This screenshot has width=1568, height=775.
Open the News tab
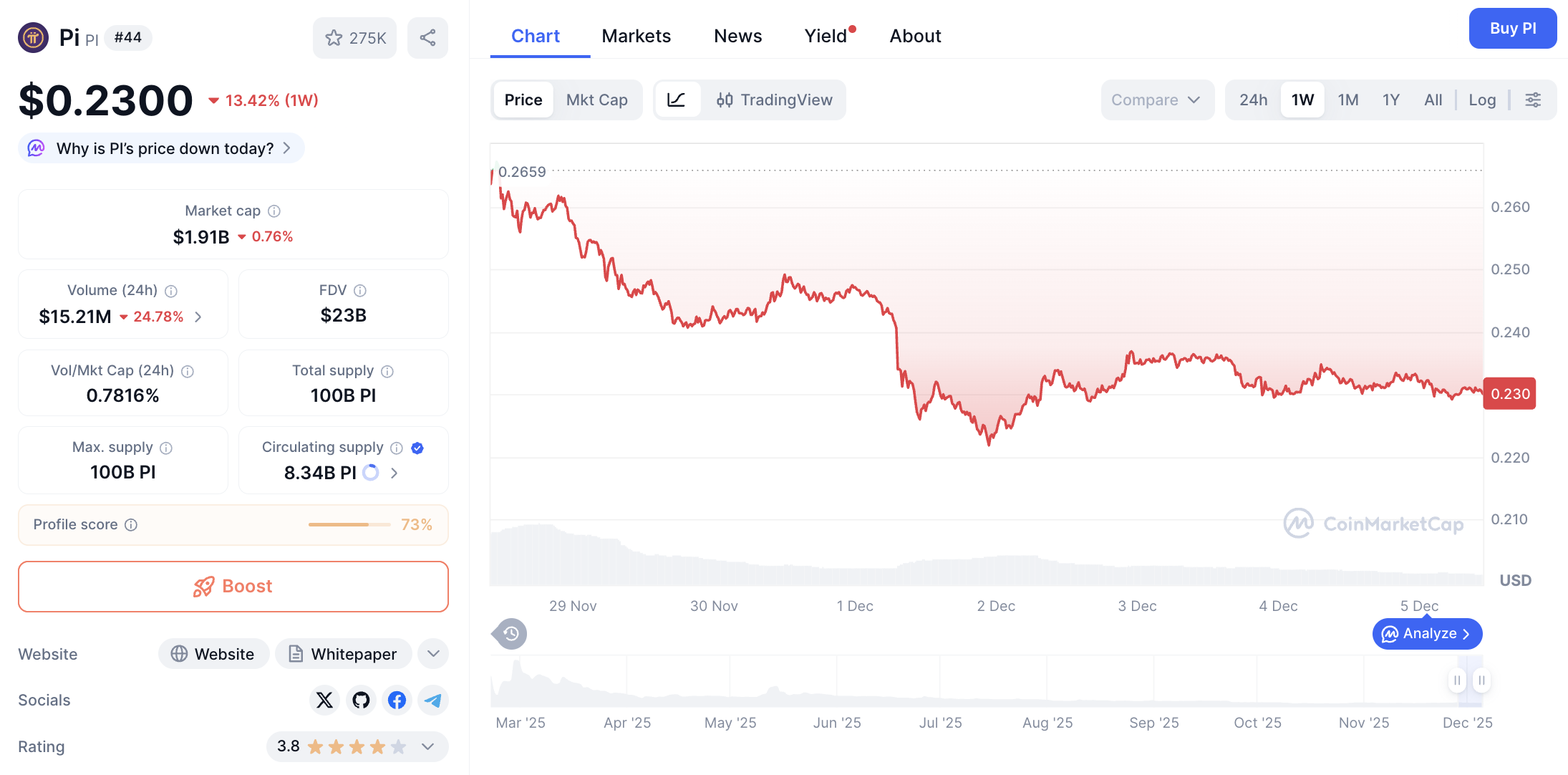tap(737, 36)
